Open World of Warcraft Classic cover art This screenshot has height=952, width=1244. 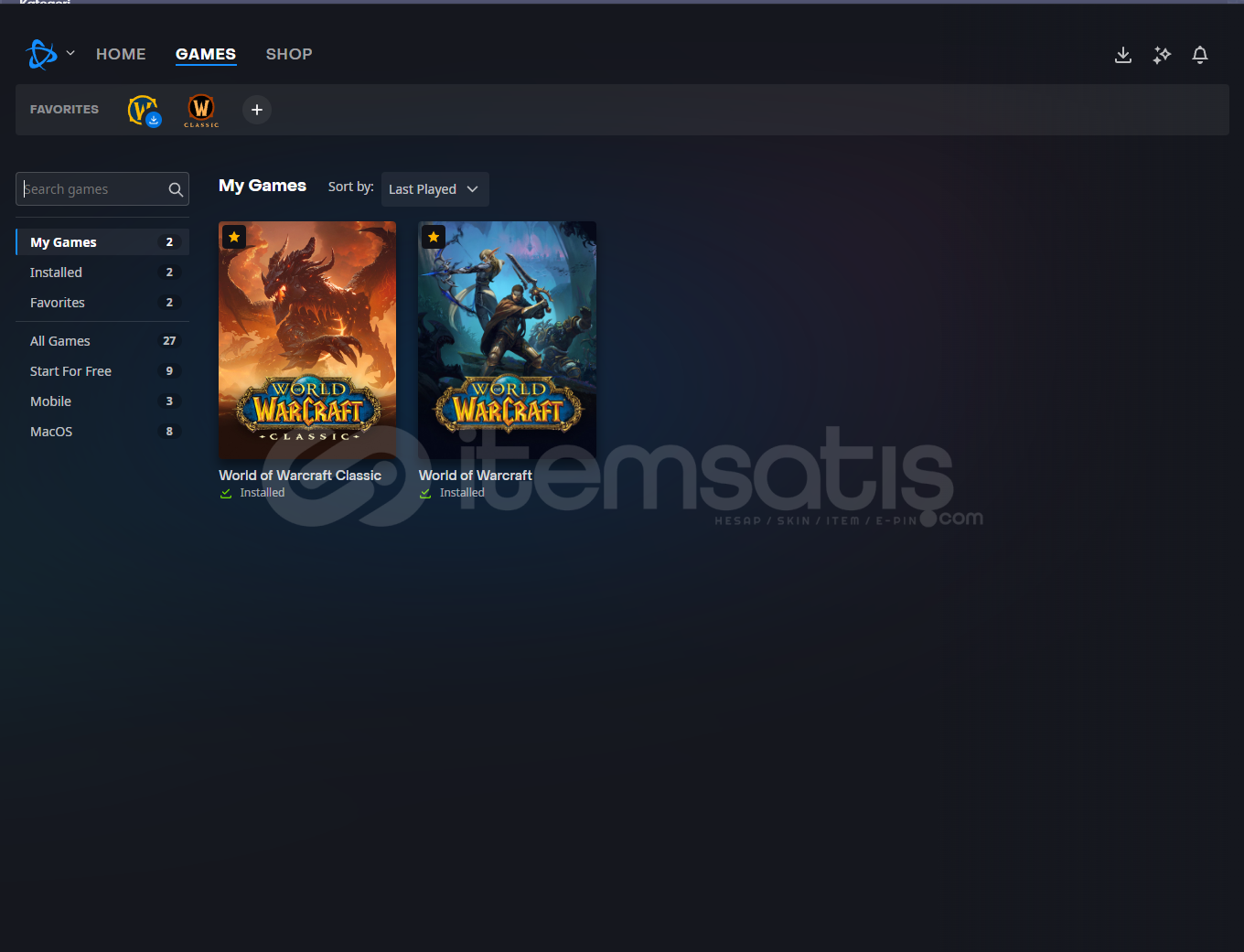[307, 339]
